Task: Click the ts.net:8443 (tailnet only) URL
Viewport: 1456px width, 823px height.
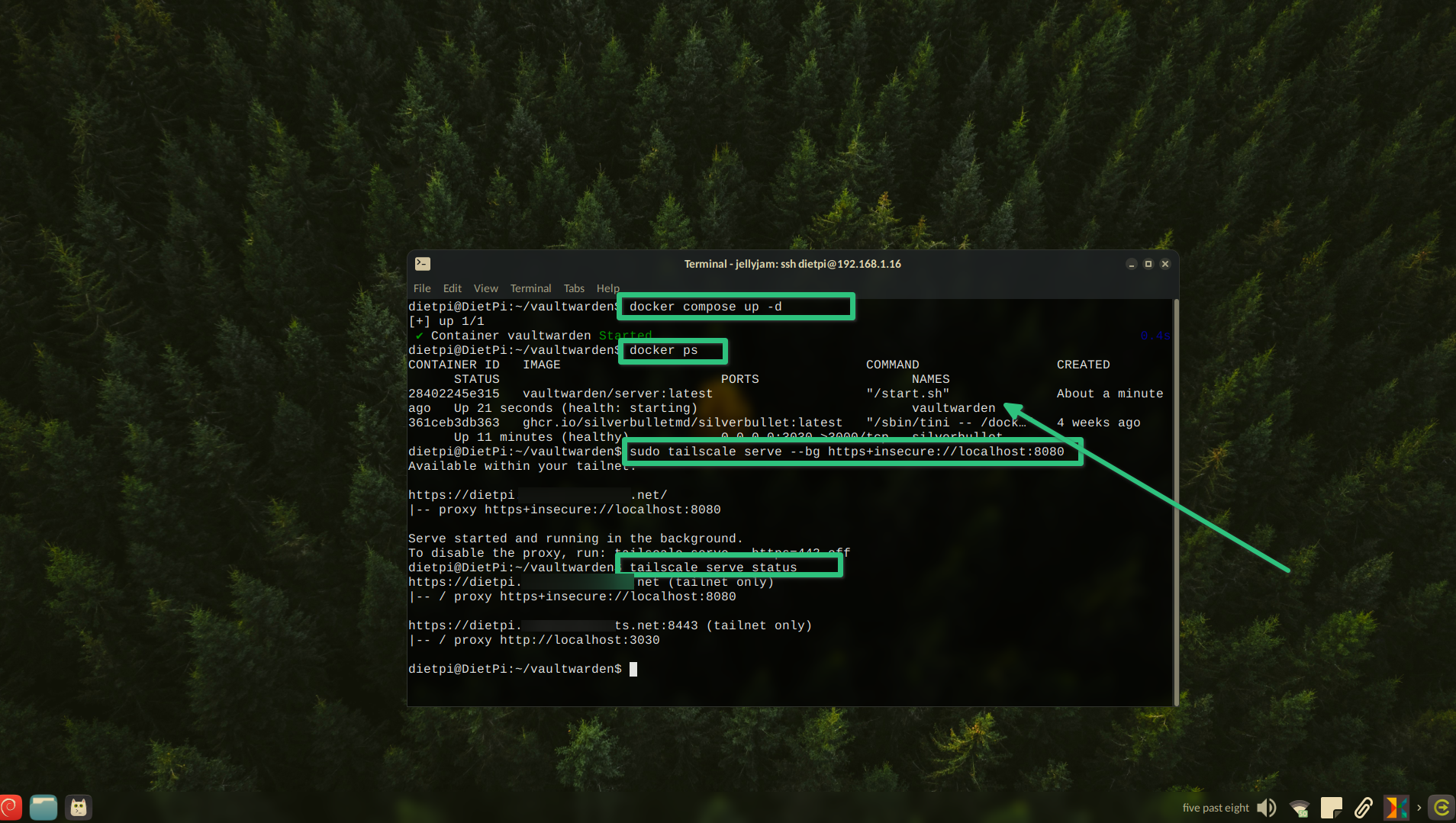Action: [x=610, y=625]
